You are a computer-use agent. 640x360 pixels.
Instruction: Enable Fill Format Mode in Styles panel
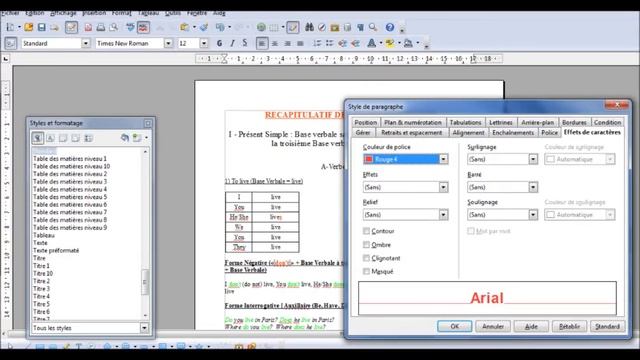(x=125, y=138)
